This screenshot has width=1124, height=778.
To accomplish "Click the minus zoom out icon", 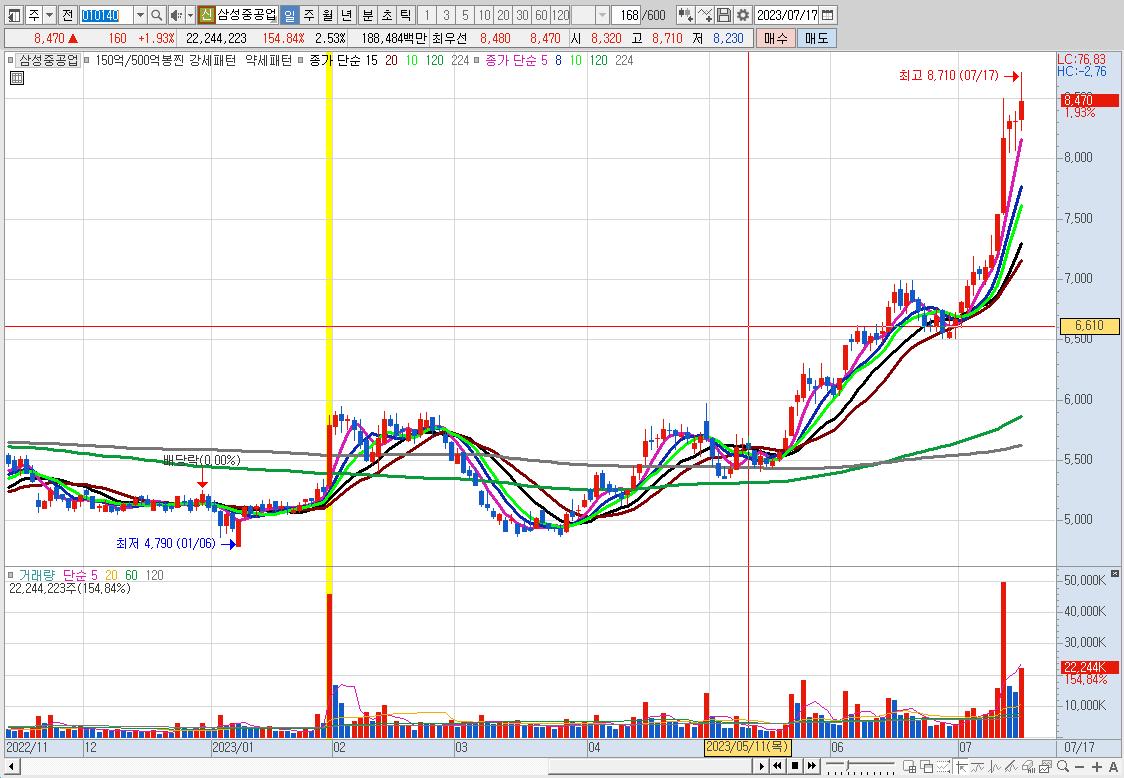I will [x=1080, y=767].
